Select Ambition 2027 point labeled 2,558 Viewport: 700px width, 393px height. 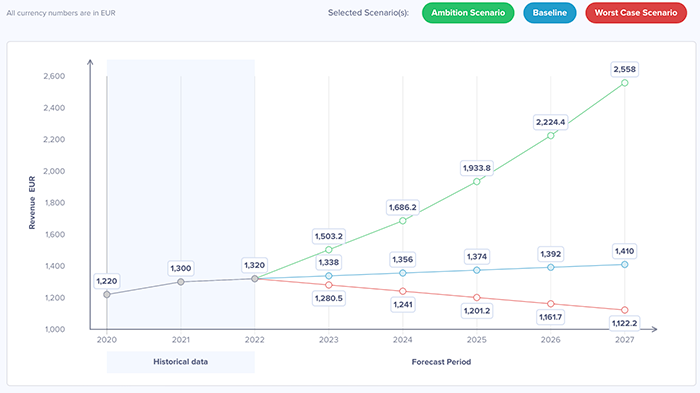click(625, 83)
